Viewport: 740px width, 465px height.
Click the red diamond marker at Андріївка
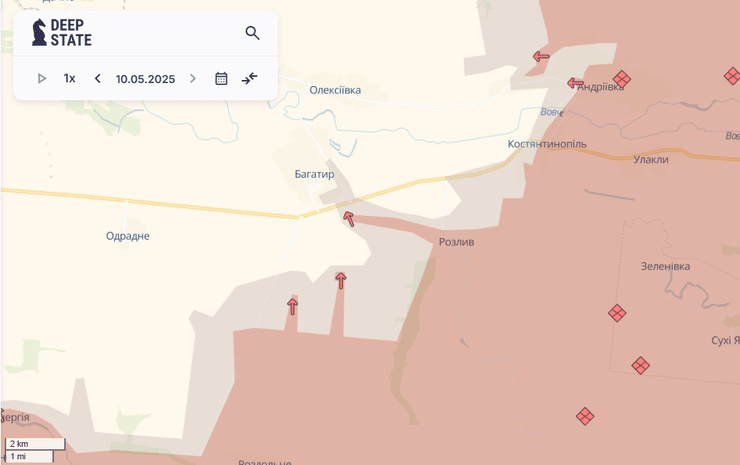tap(622, 78)
